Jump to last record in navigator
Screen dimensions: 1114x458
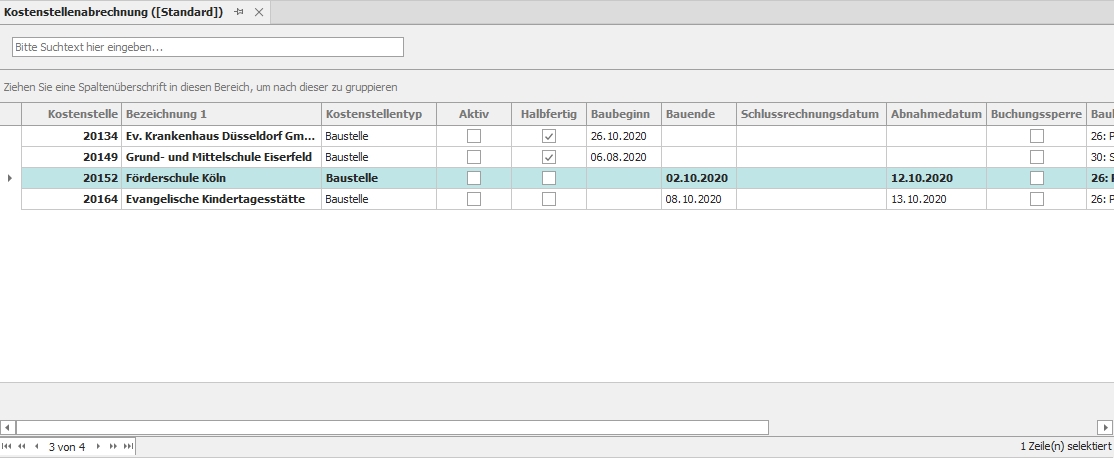128,446
